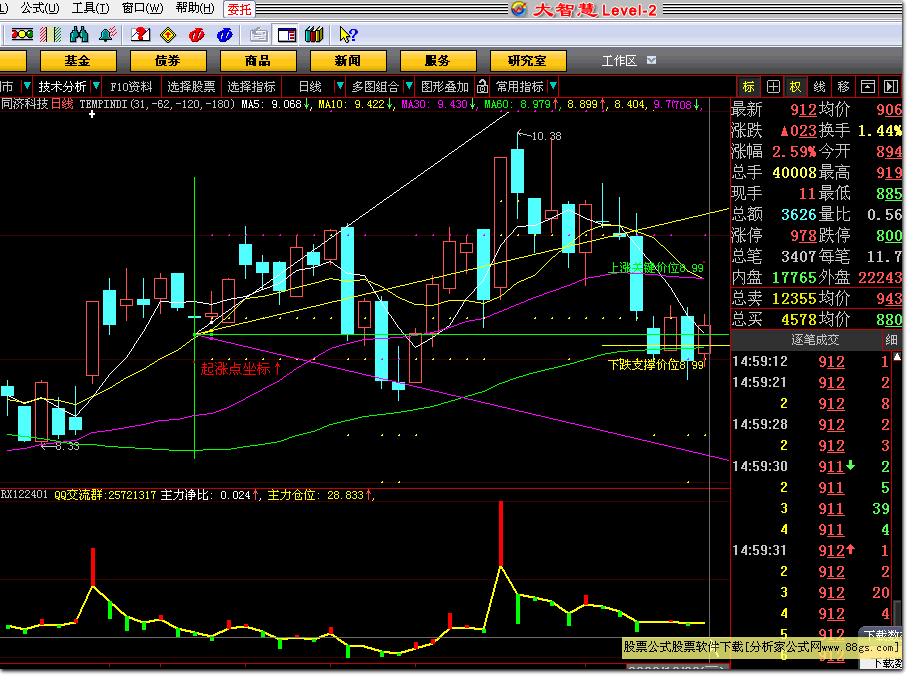Click the 图形叠加 button
This screenshot has height=676, width=909.
pos(445,87)
